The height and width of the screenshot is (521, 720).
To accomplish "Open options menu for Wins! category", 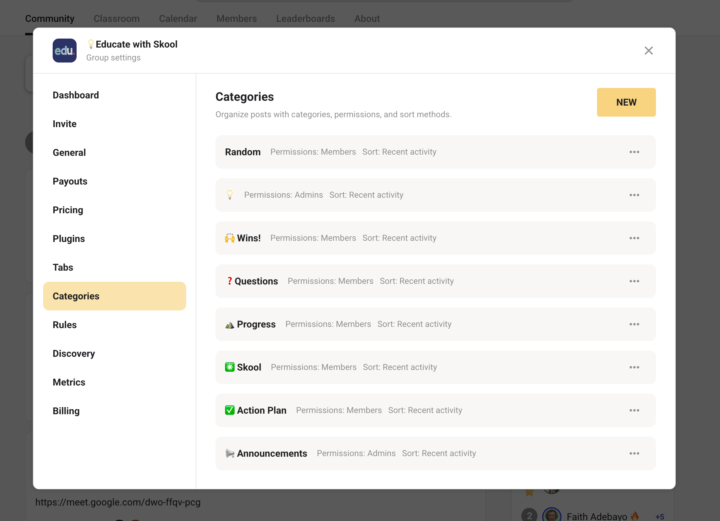I will click(634, 238).
